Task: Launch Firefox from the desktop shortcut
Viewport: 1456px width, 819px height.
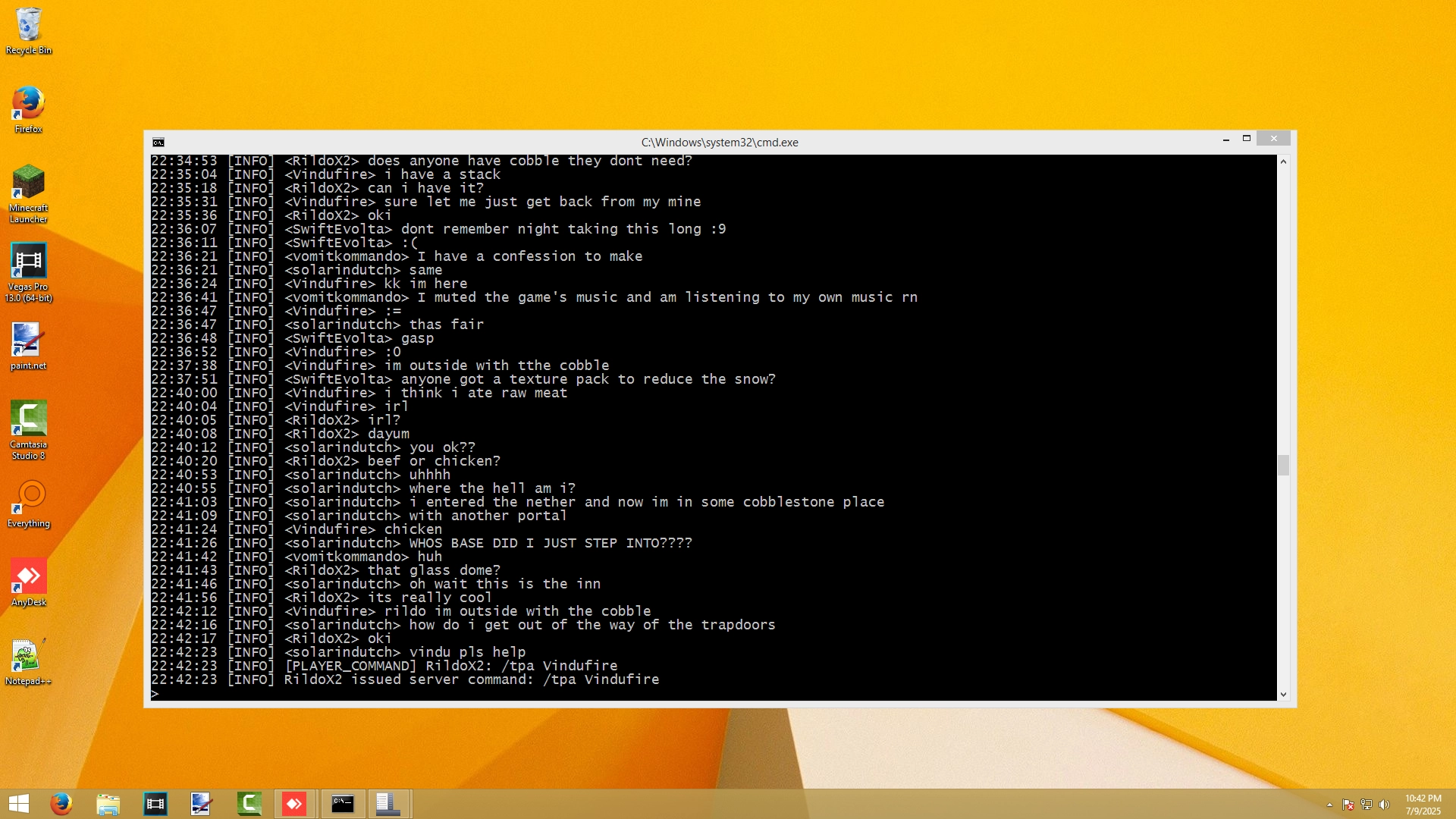Action: tap(29, 110)
